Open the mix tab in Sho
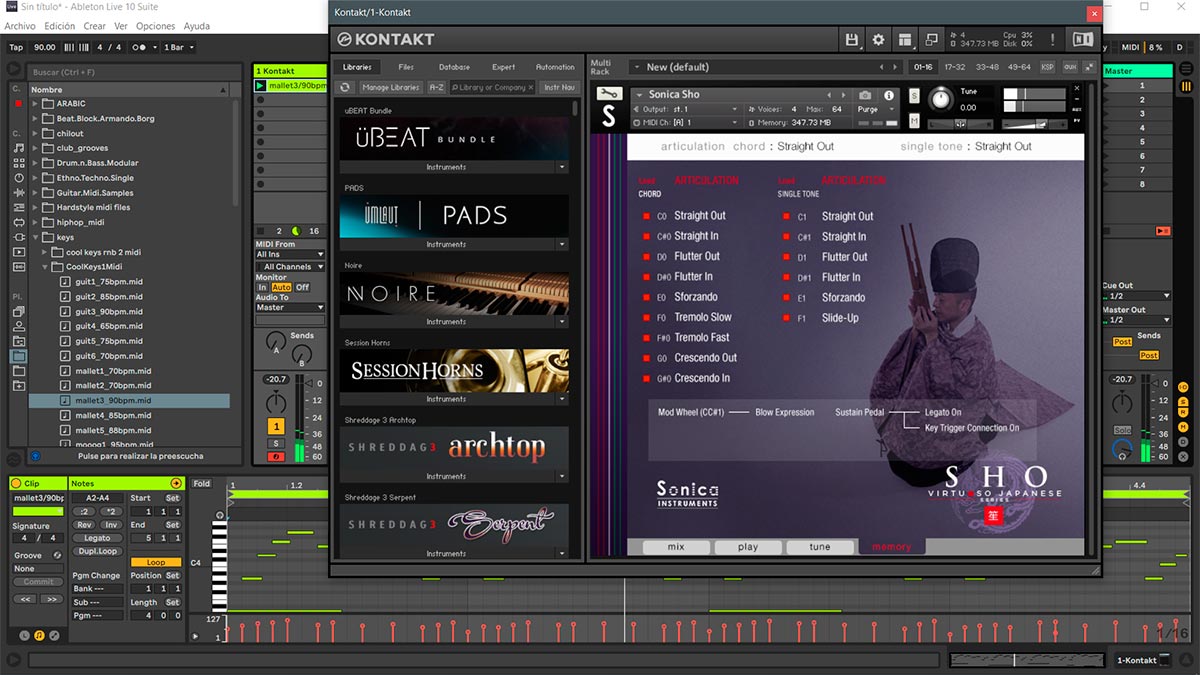Screen dimensions: 1200x675 (676, 547)
